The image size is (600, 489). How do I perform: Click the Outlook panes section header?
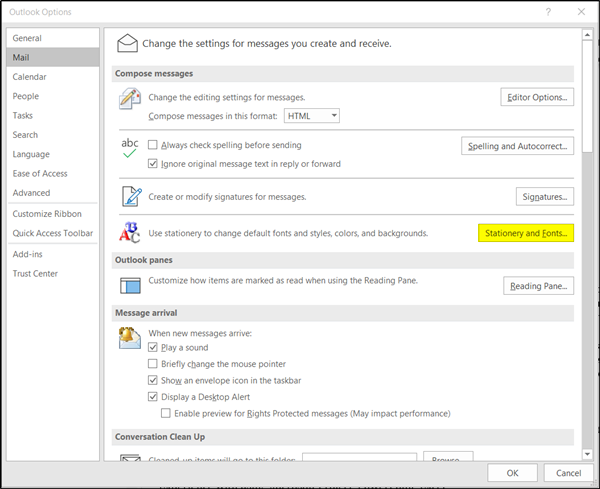pos(342,260)
